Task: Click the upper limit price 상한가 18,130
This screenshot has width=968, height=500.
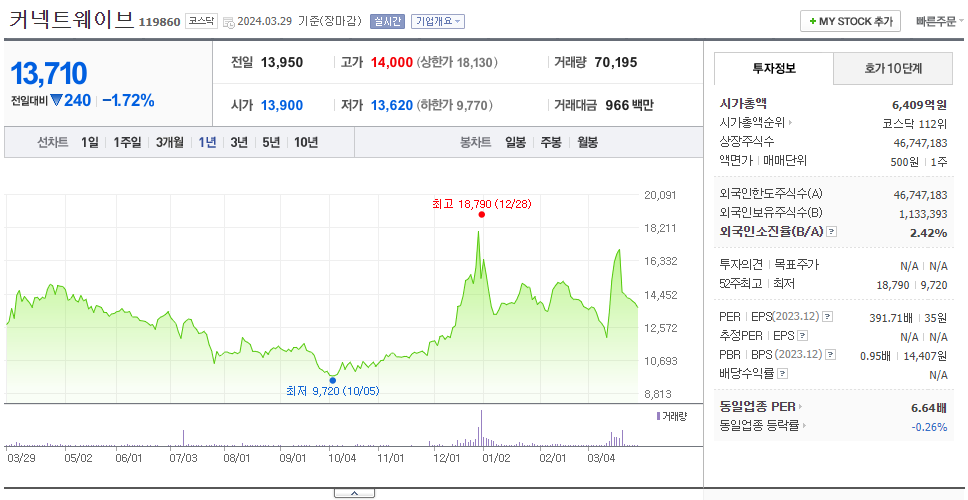Action: point(457,62)
